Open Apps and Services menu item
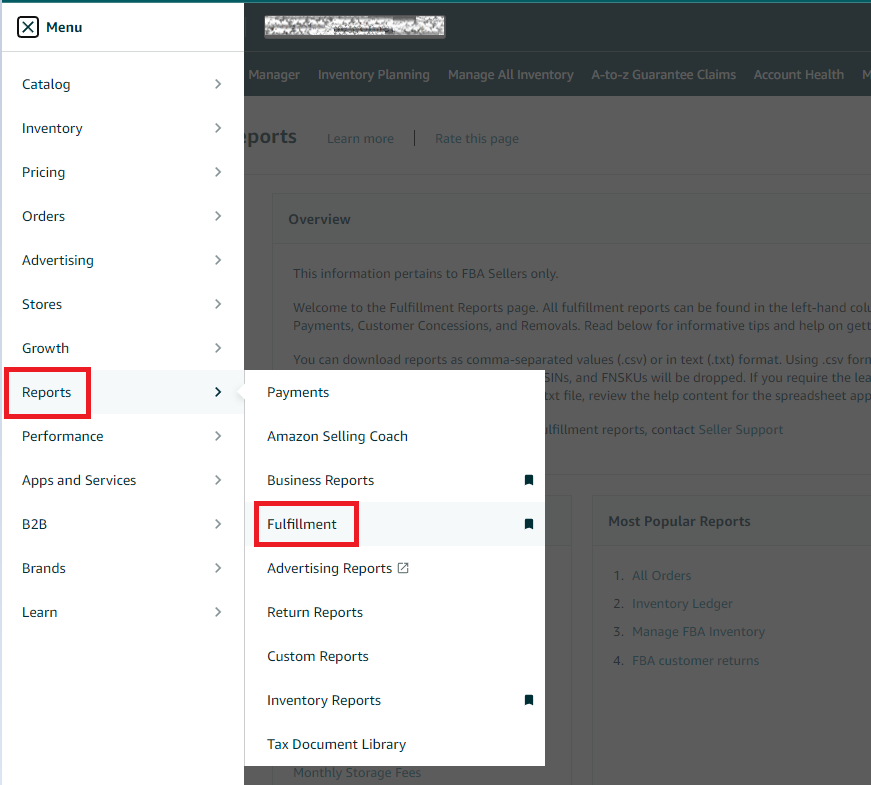The width and height of the screenshot is (871, 785). click(79, 480)
